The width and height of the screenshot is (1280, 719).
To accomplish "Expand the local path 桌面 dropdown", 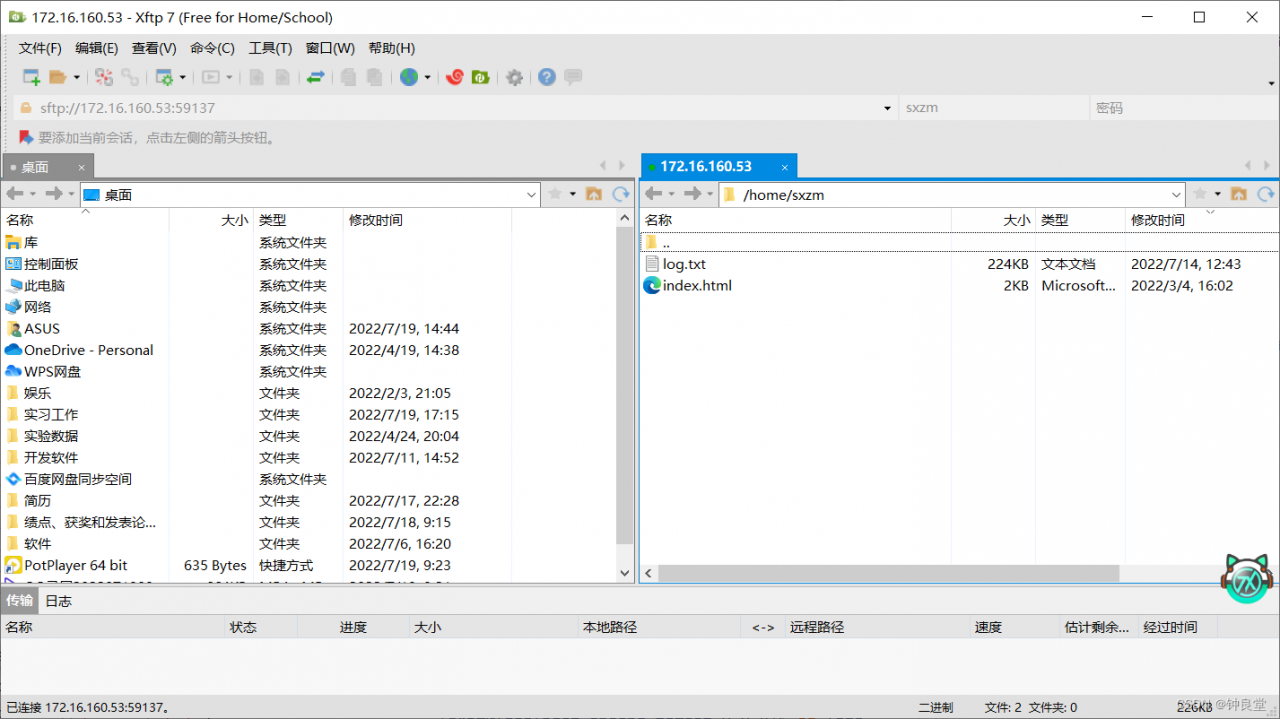I will pyautogui.click(x=531, y=195).
